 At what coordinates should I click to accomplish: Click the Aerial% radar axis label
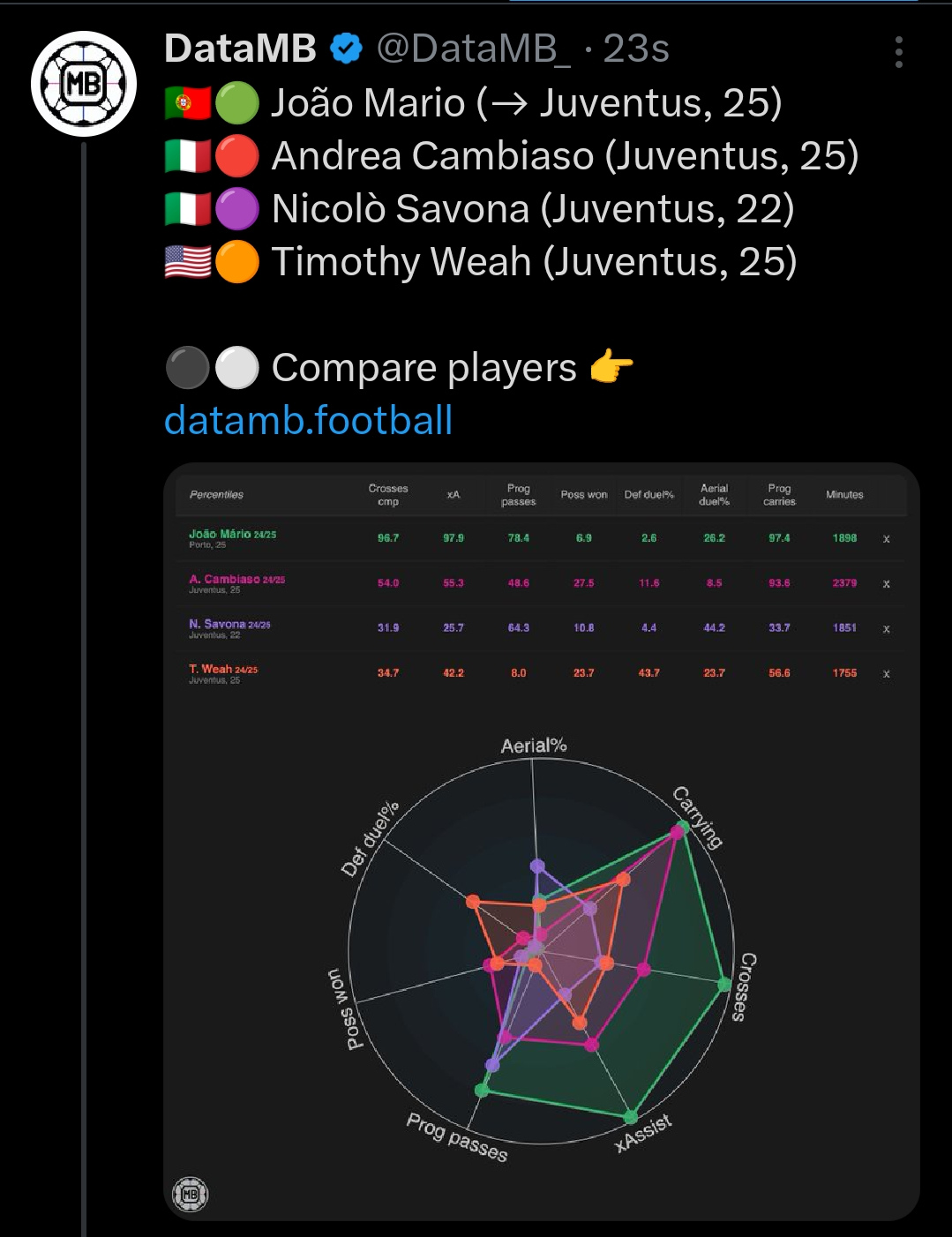pos(534,746)
